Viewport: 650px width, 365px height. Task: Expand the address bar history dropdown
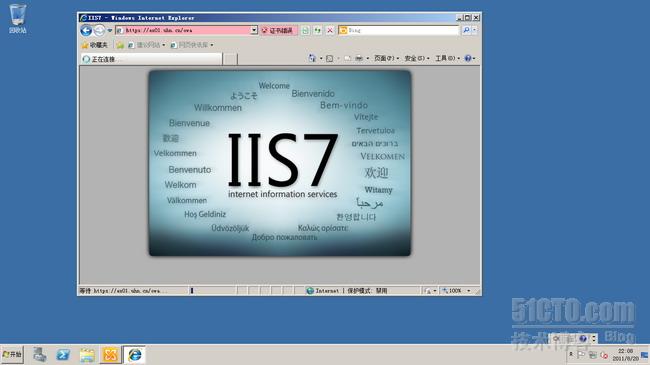click(x=254, y=30)
